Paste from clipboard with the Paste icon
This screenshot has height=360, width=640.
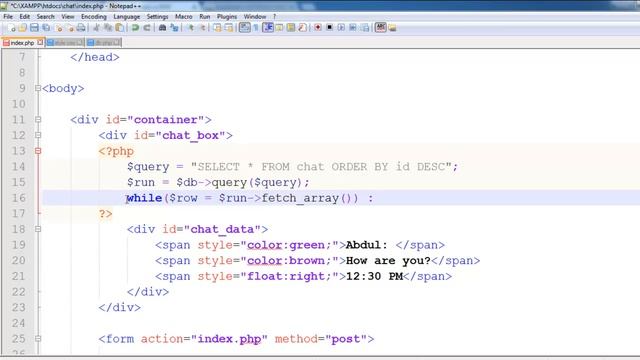coord(120,28)
